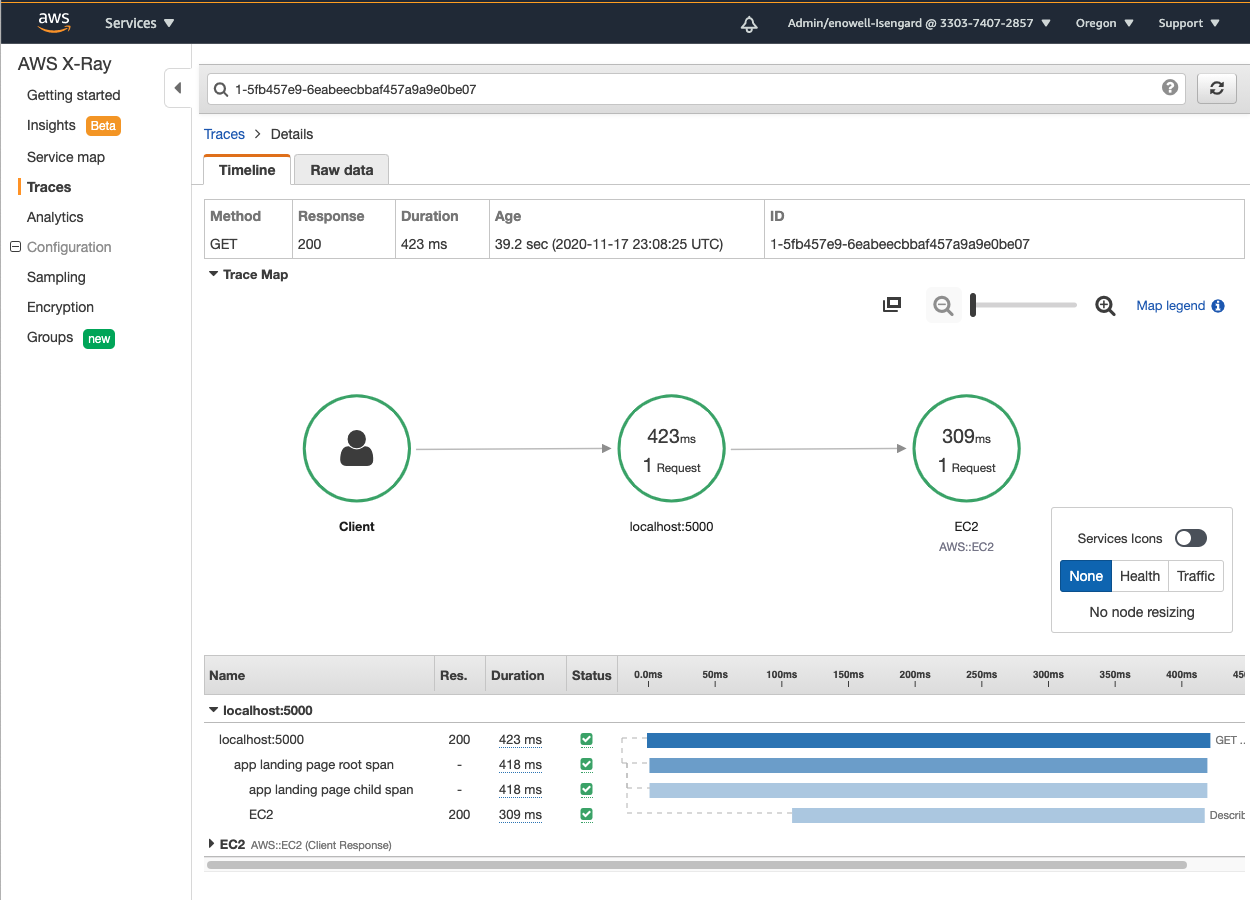The height and width of the screenshot is (900, 1250).
Task: Click status check for child span row
Action: (x=586, y=790)
